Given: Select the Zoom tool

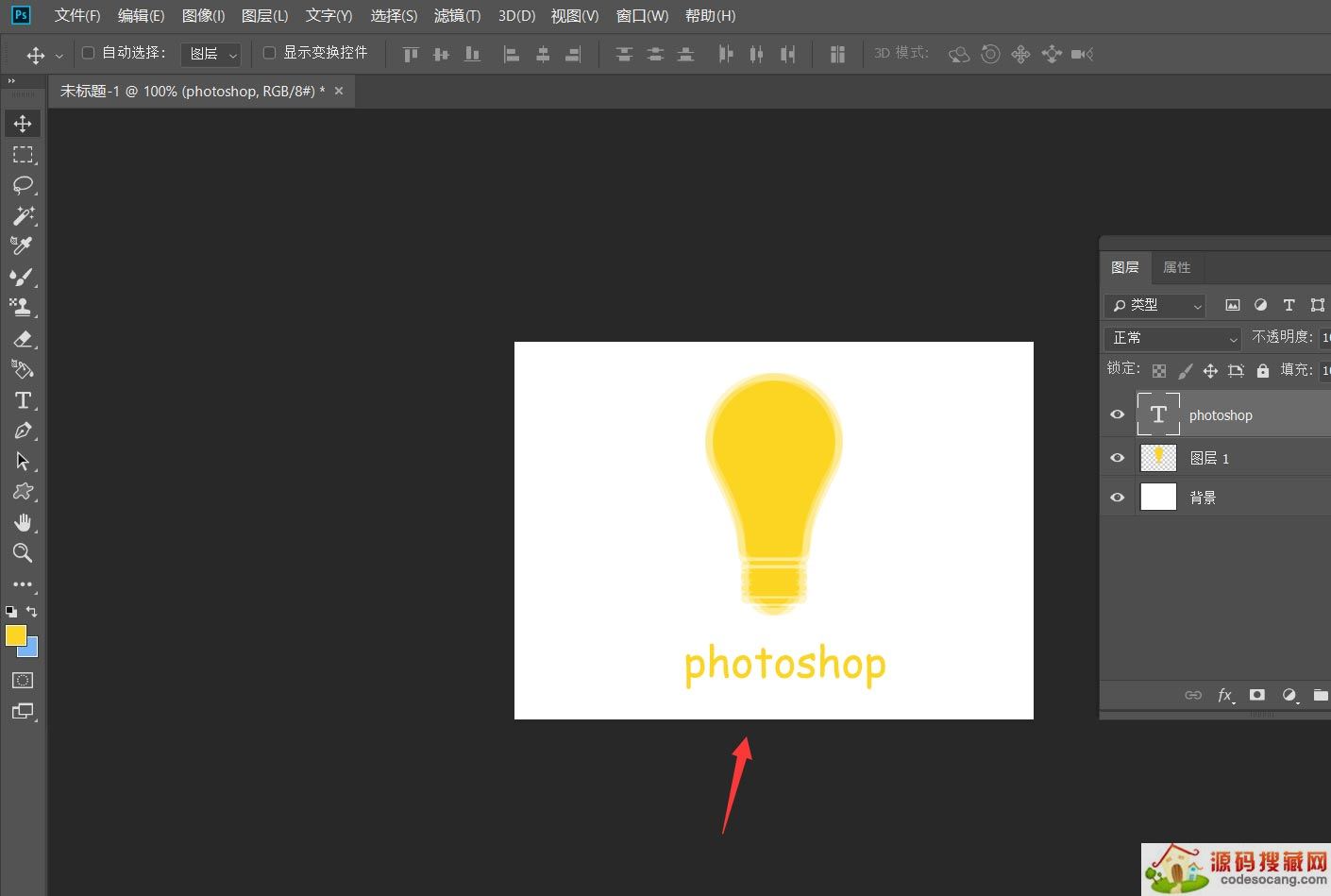Looking at the screenshot, I should point(23,553).
